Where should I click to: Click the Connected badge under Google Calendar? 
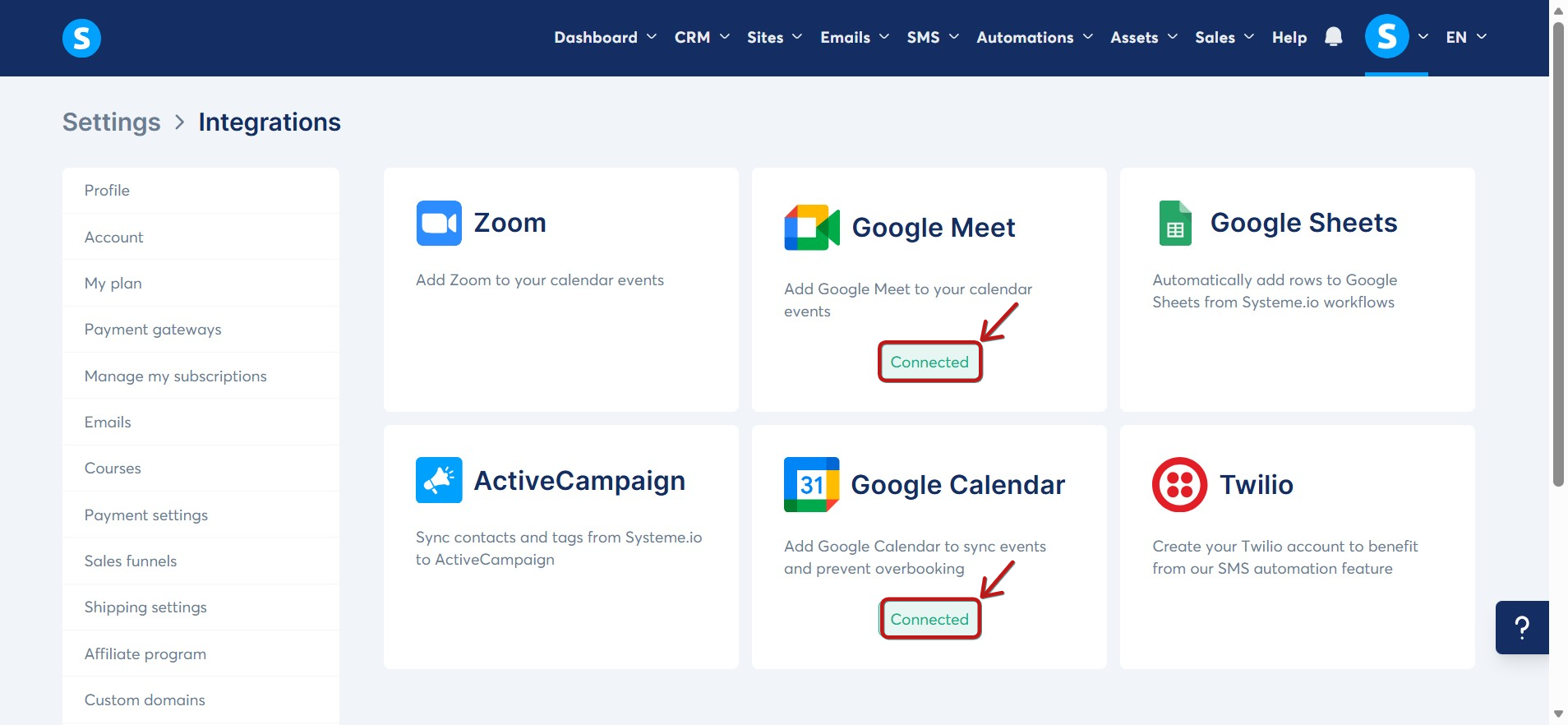pos(929,619)
